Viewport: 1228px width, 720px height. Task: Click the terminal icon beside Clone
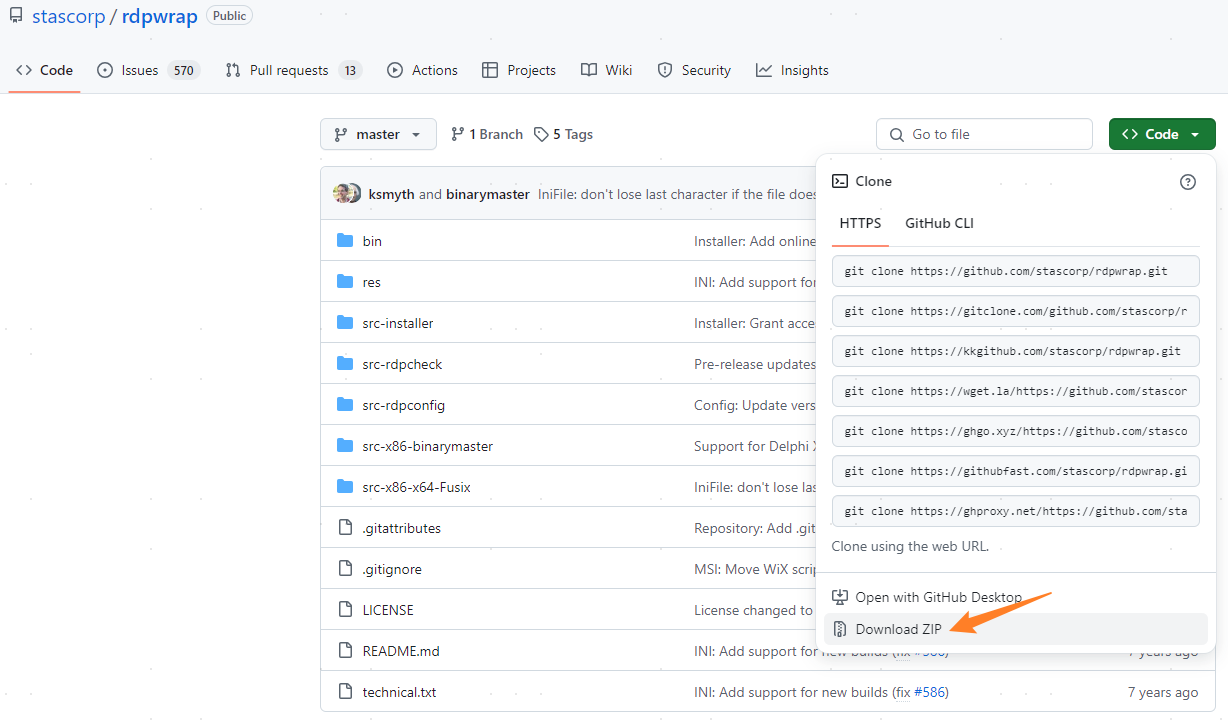coord(840,181)
